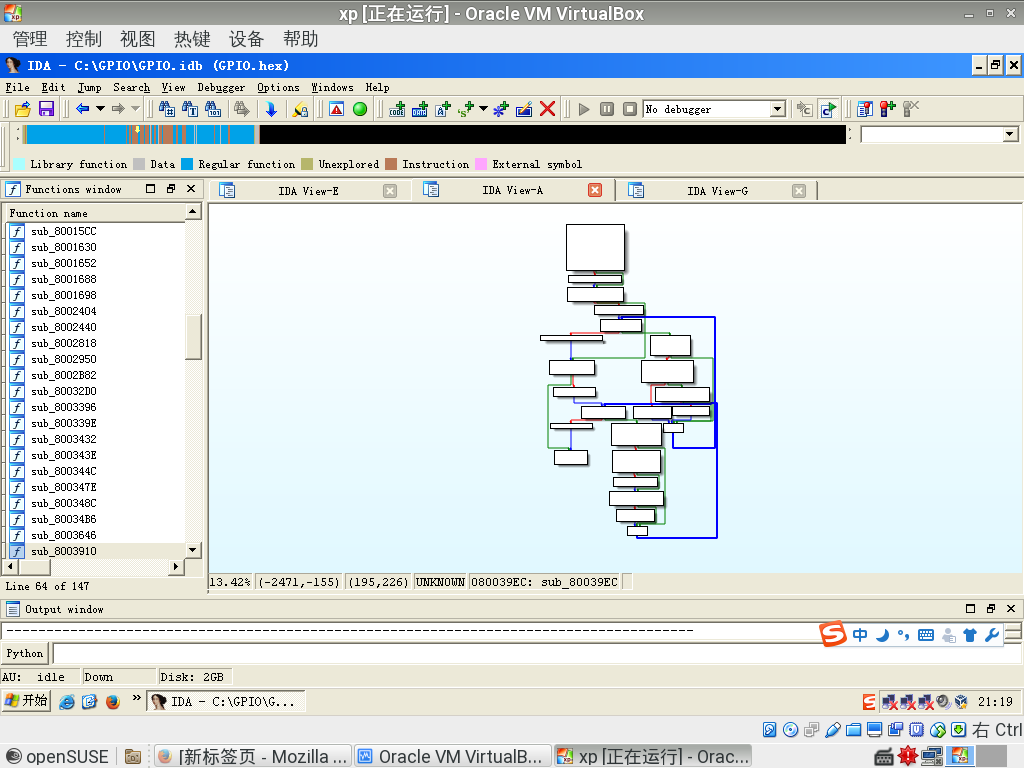Click the Regular function blue legend swatch
This screenshot has width=1024, height=768.
[187, 164]
